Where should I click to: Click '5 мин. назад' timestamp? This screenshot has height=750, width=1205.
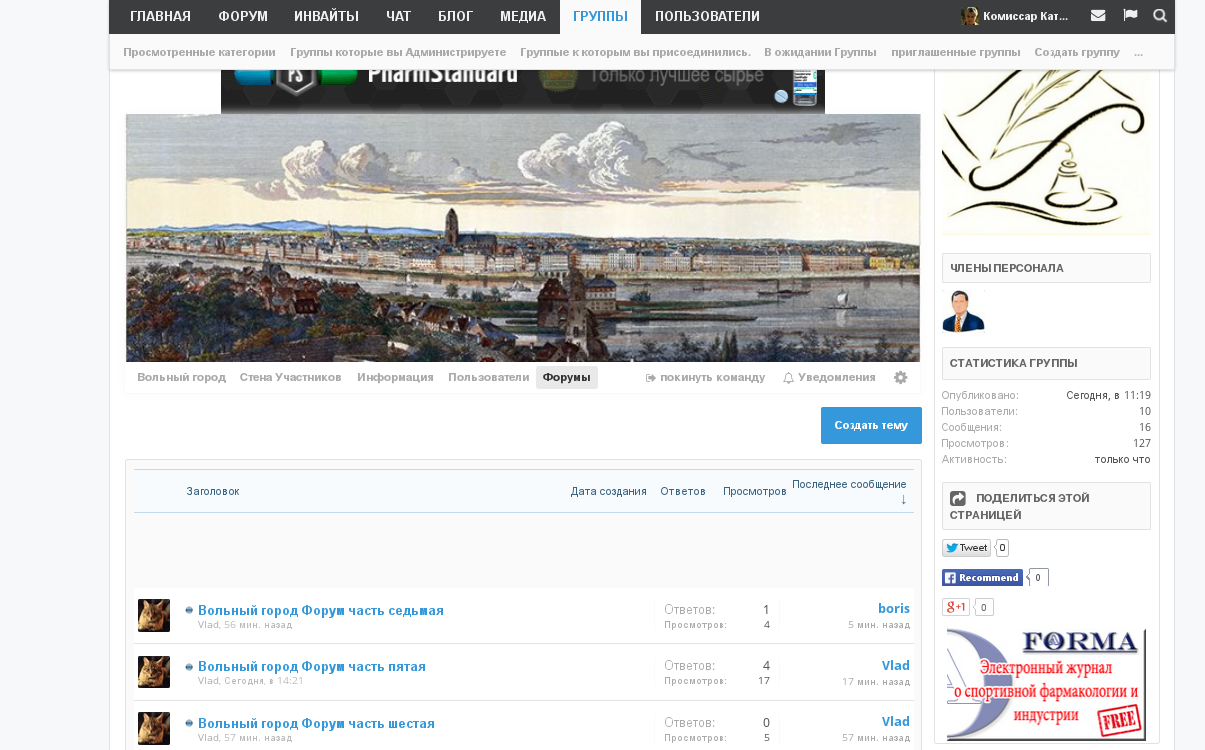tap(879, 625)
